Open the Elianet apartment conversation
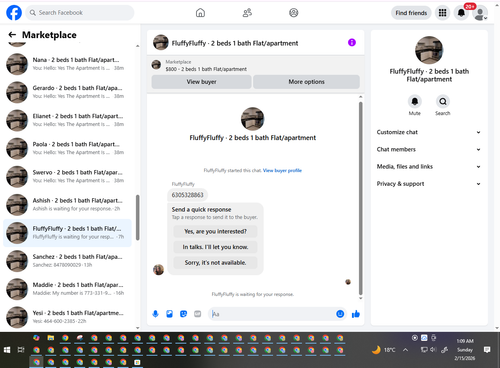The image size is (500, 368). click(x=67, y=120)
